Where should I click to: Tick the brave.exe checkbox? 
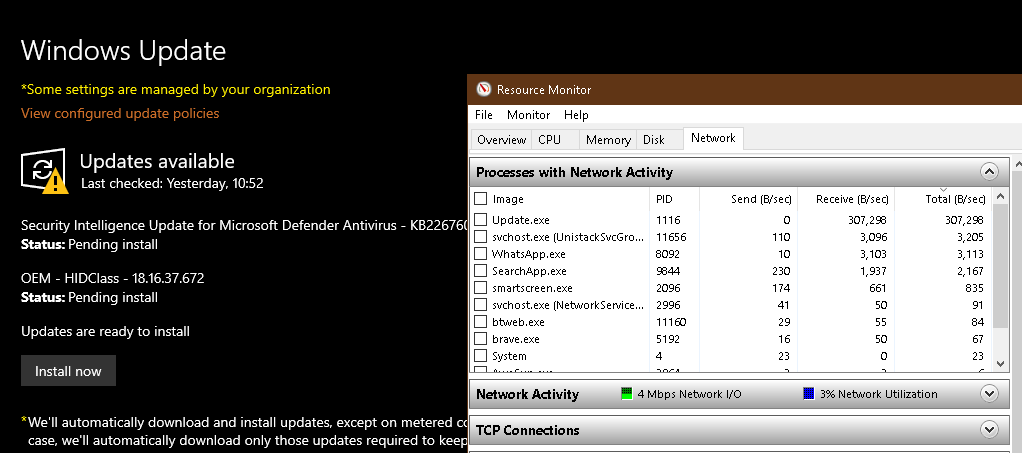(x=480, y=338)
